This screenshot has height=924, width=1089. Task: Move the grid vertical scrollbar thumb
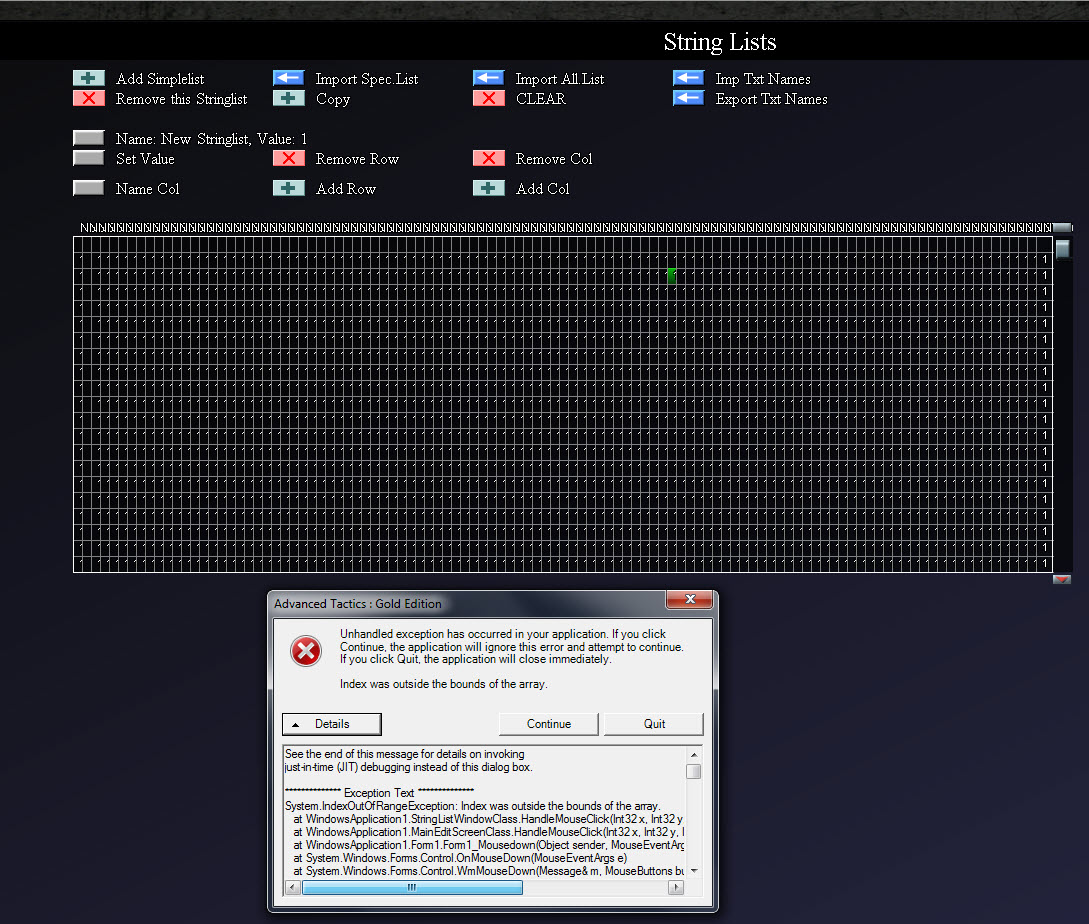point(1063,249)
